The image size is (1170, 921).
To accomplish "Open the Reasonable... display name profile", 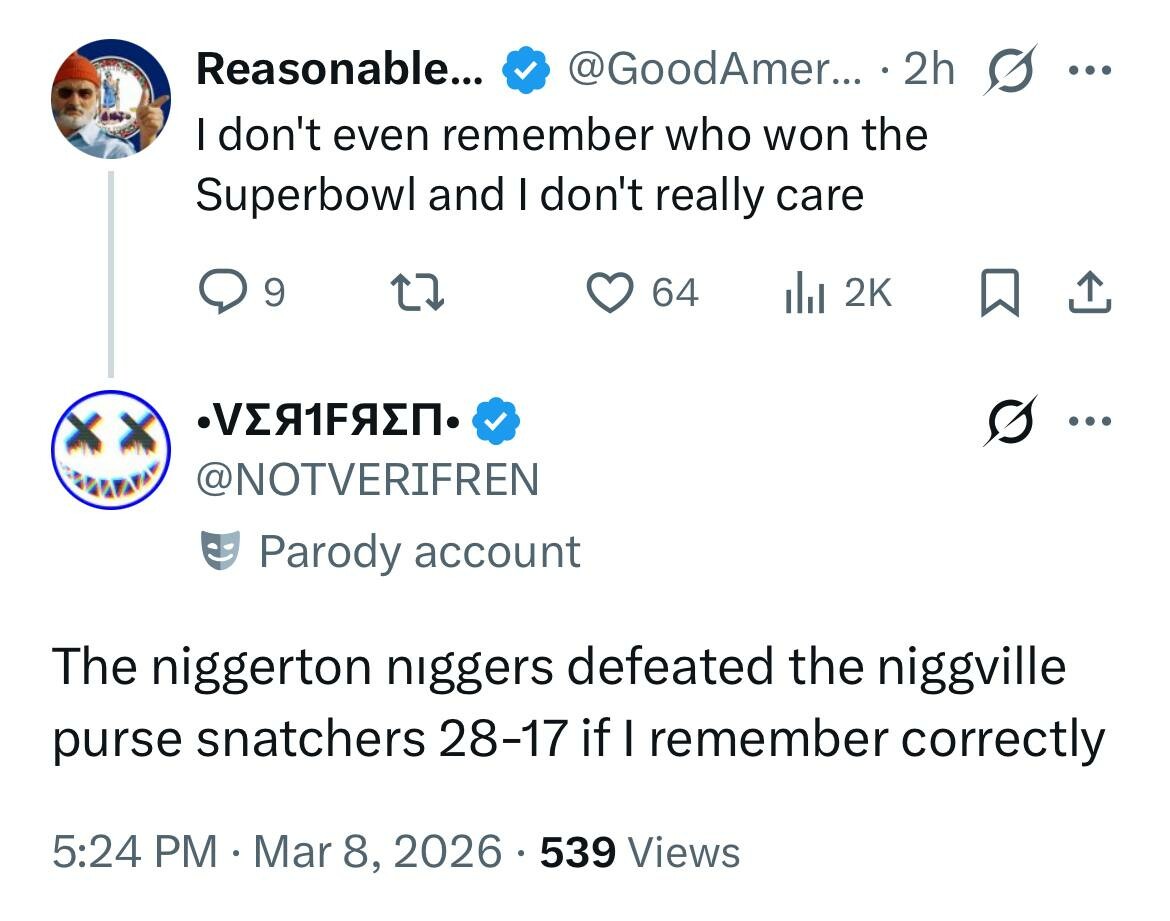I will (340, 70).
